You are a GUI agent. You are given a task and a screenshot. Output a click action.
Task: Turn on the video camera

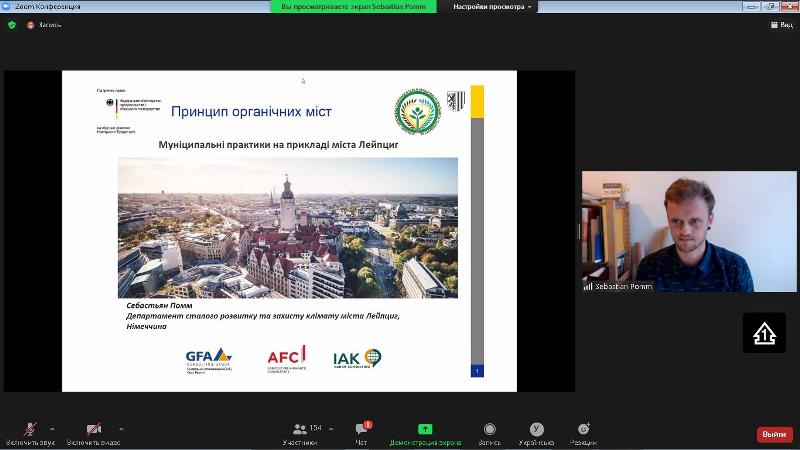pyautogui.click(x=93, y=430)
